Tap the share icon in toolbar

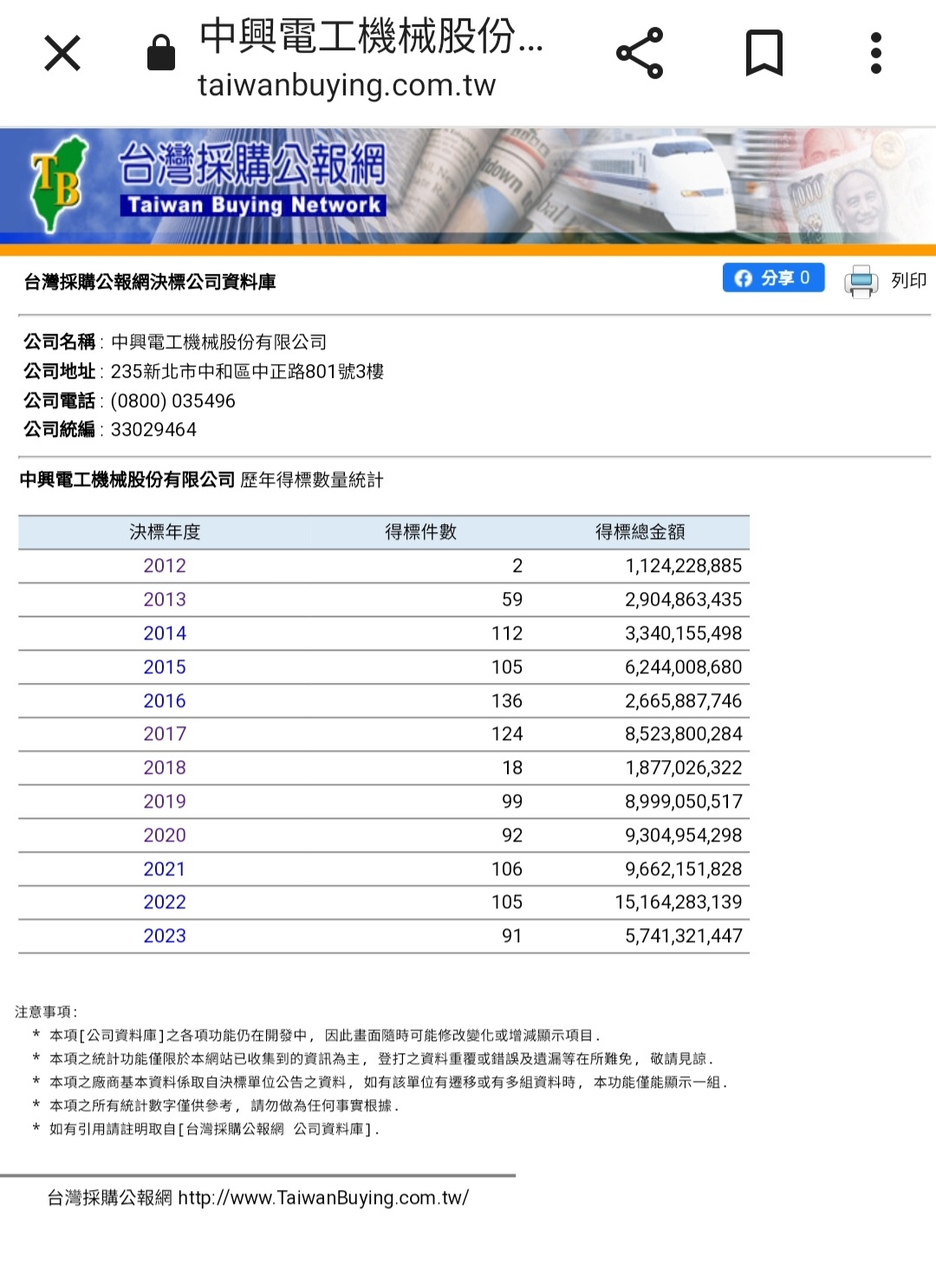[640, 54]
